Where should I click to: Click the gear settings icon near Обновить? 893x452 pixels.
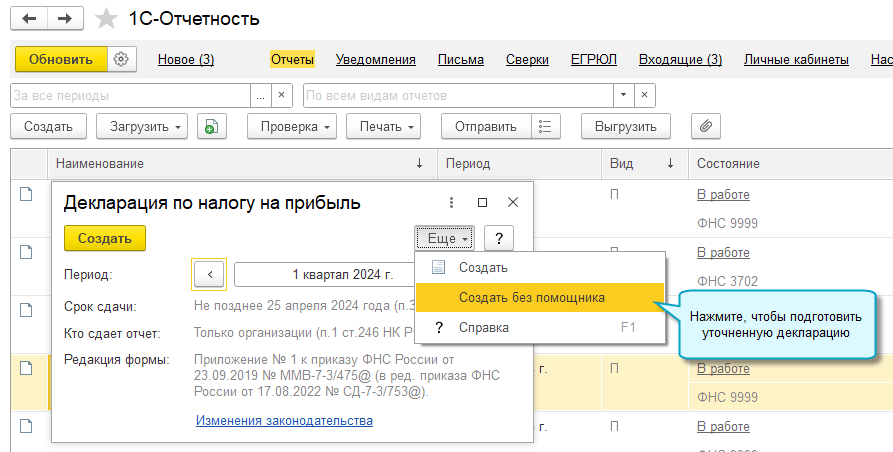pos(121,60)
